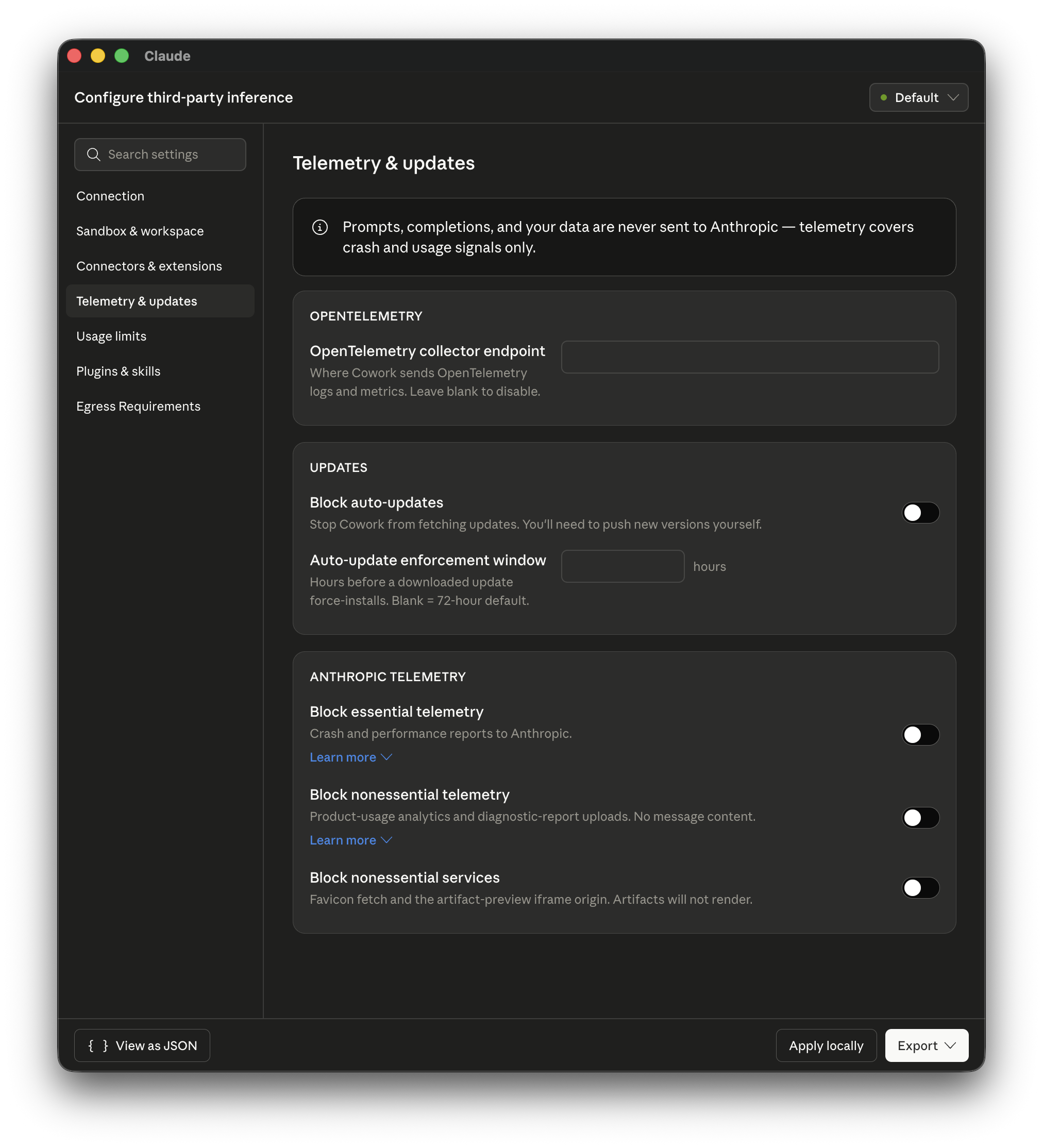Click the yellow minimize window button
The height and width of the screenshot is (1148, 1043).
click(x=98, y=56)
